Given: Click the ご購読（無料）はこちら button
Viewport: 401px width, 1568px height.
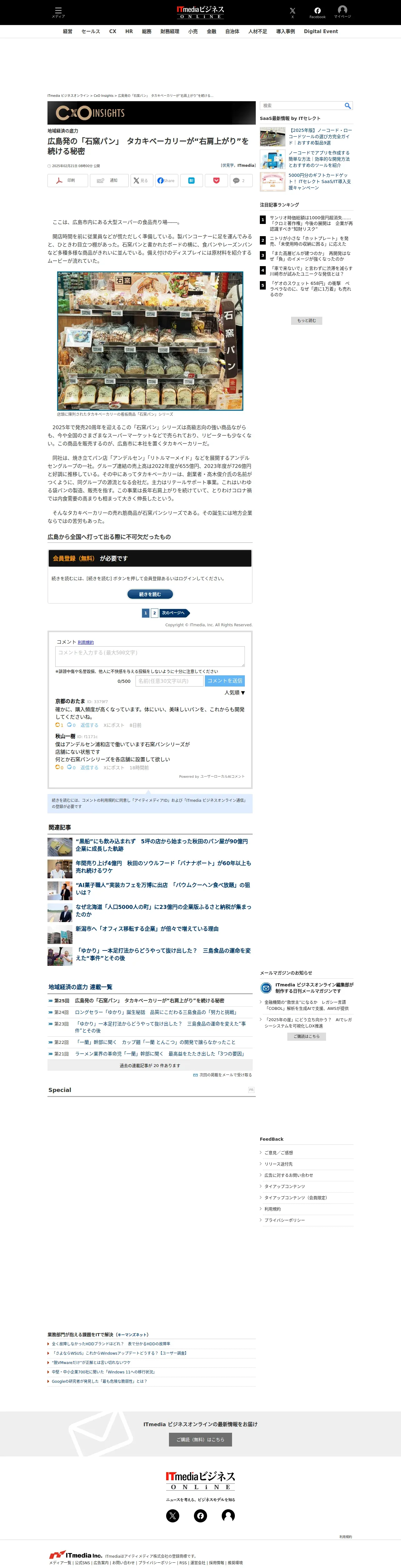Looking at the screenshot, I should point(200,1440).
